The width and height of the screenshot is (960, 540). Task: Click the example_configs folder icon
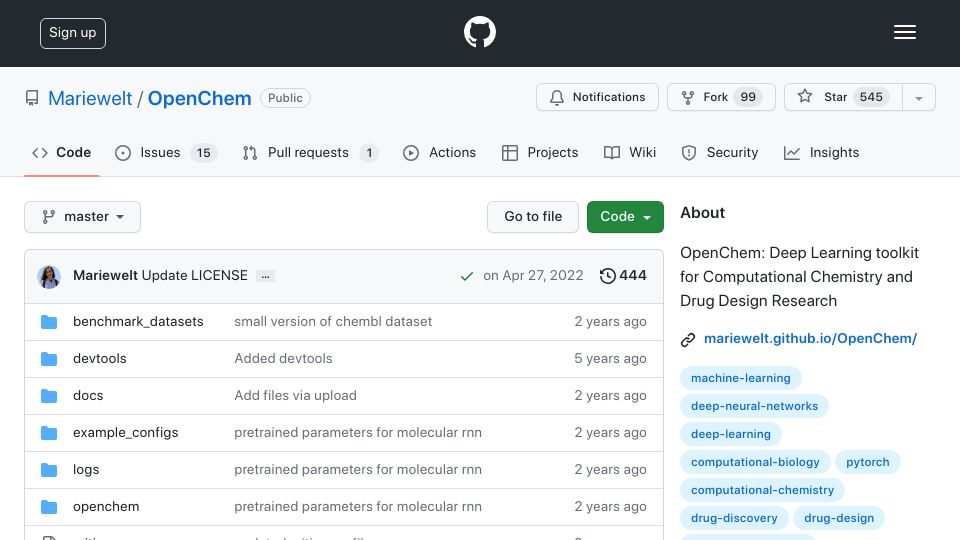pyautogui.click(x=49, y=433)
